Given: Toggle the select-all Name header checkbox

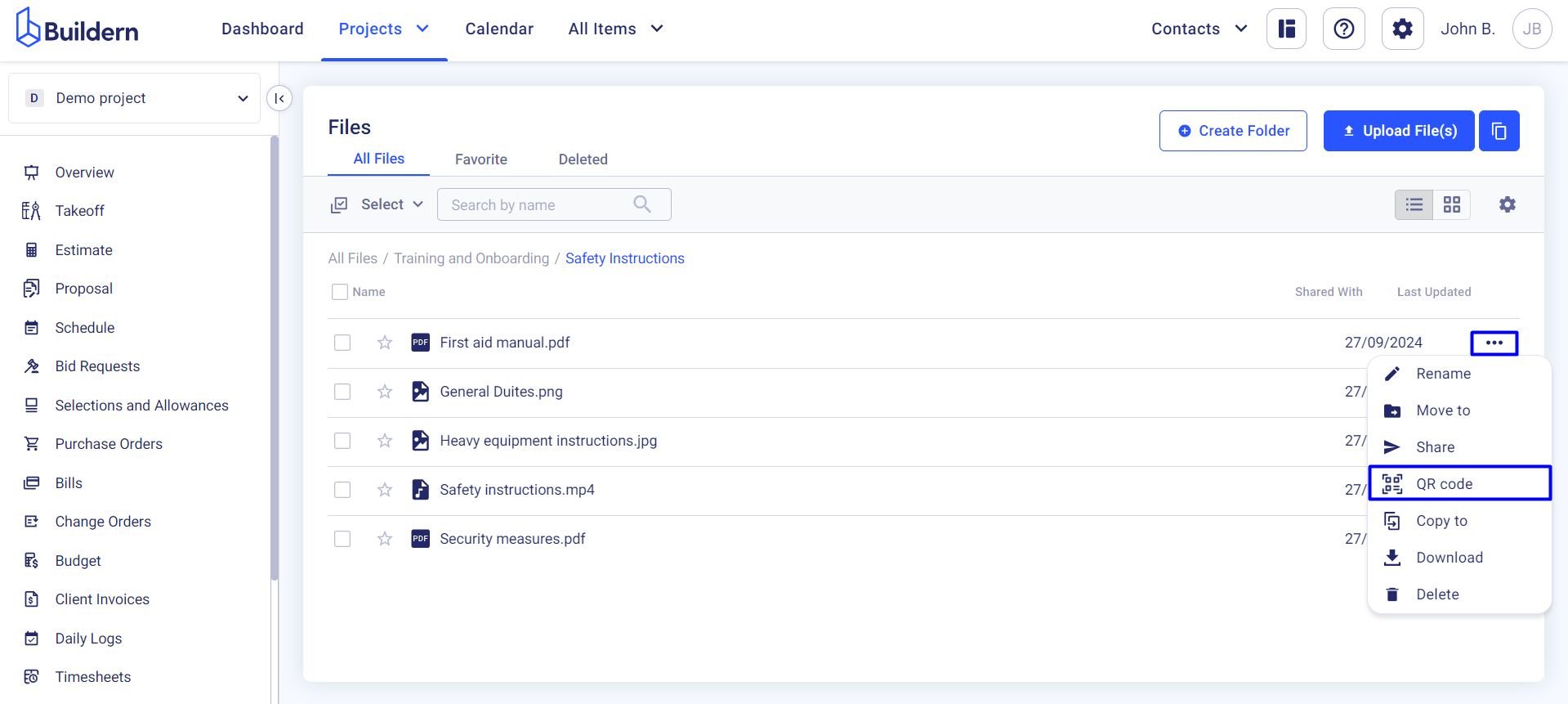Looking at the screenshot, I should tap(340, 292).
